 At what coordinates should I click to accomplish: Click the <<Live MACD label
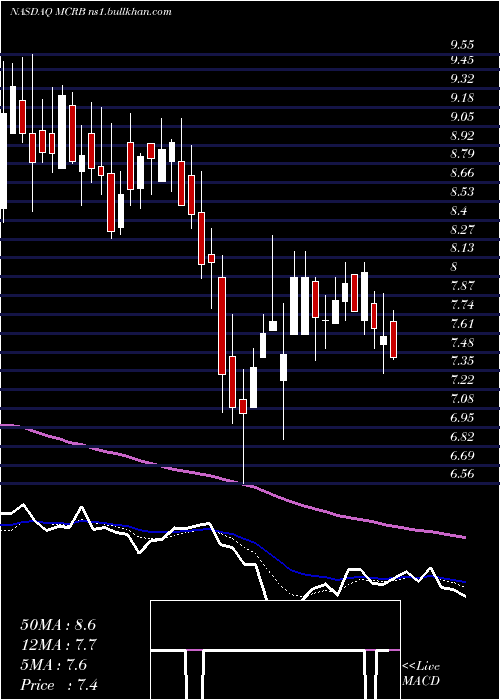pyautogui.click(x=421, y=674)
